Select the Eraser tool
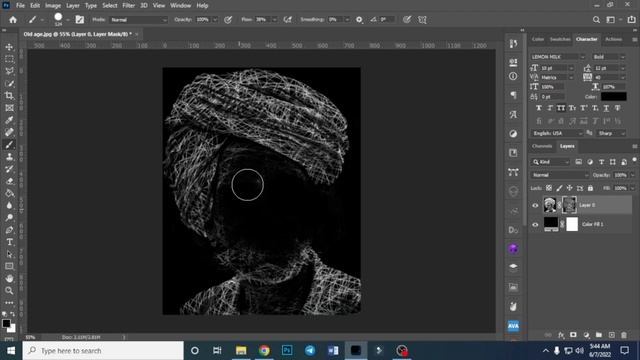Viewport: 640px width, 360px height. pyautogui.click(x=9, y=181)
